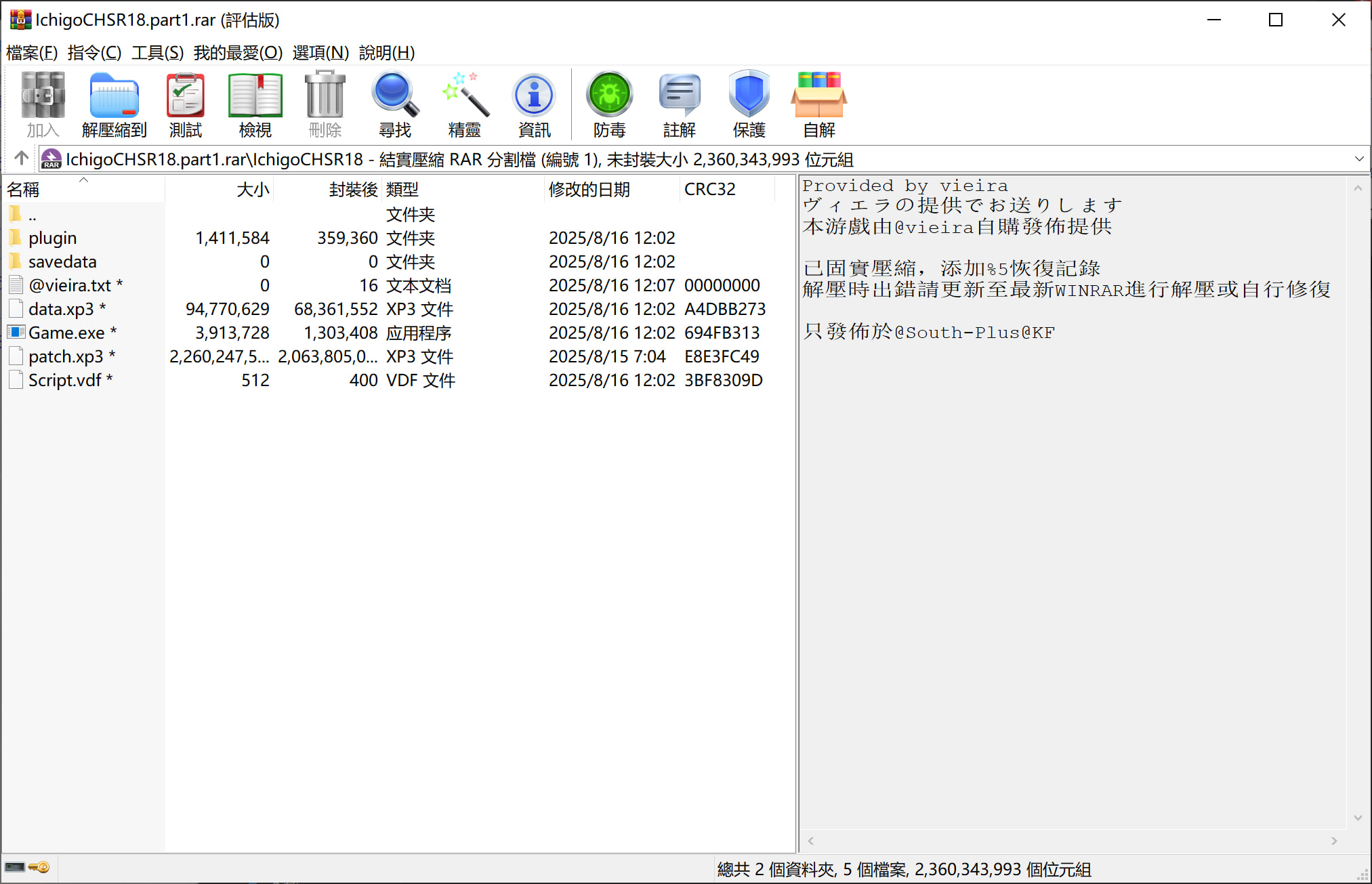1372x884 pixels.
Task: Select the Game.exe file entry
Action: pos(66,333)
